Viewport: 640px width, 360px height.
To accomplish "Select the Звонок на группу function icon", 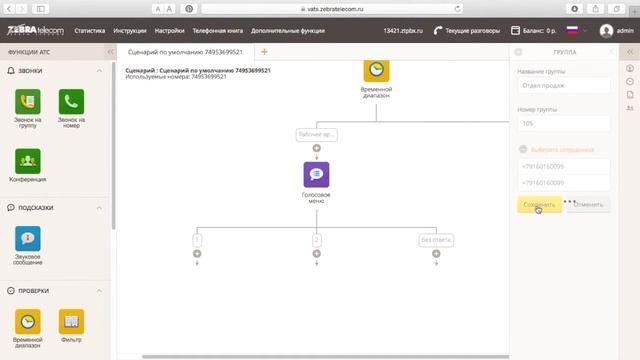I will click(x=28, y=102).
